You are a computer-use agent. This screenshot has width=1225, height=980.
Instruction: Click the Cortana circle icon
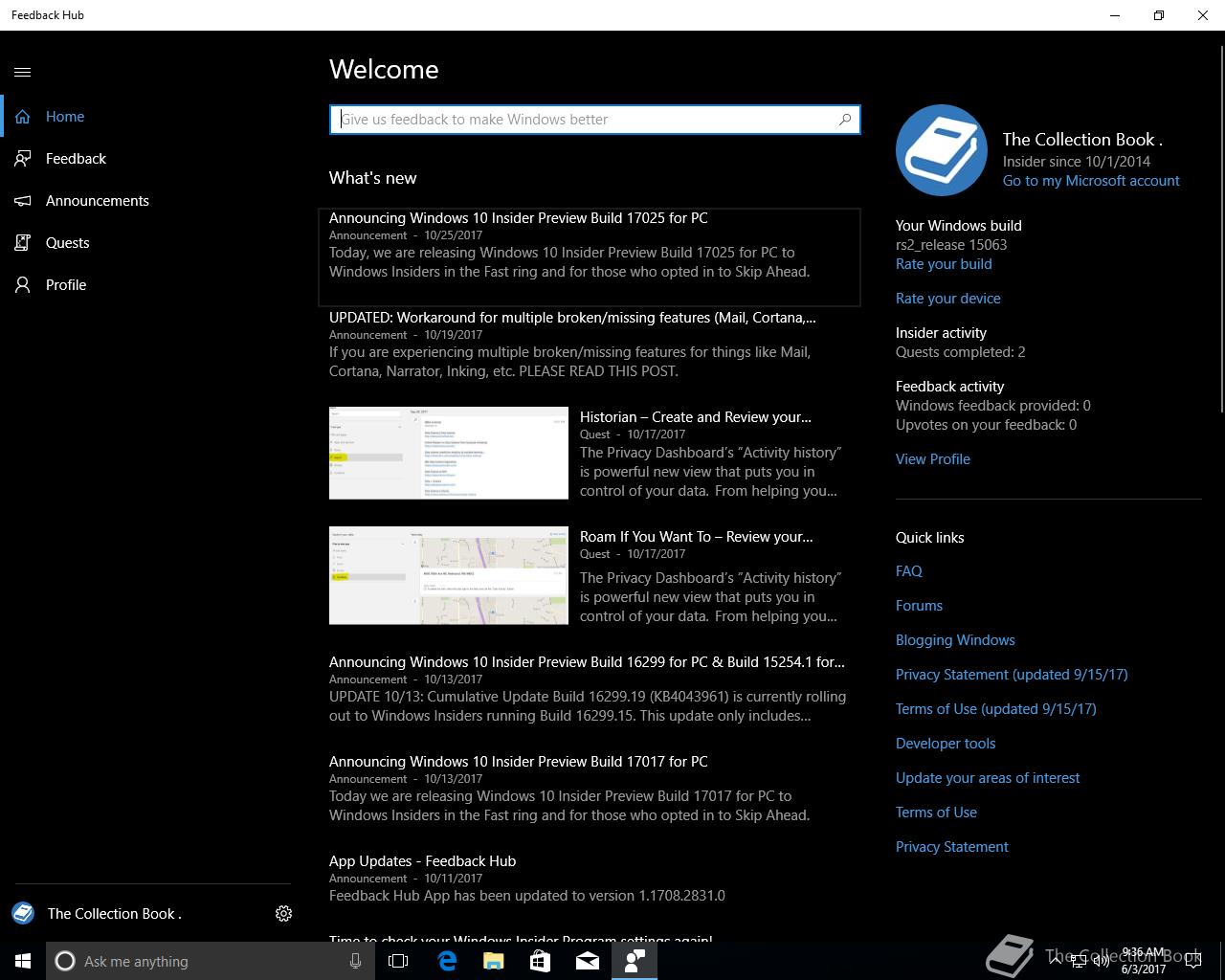(x=65, y=961)
